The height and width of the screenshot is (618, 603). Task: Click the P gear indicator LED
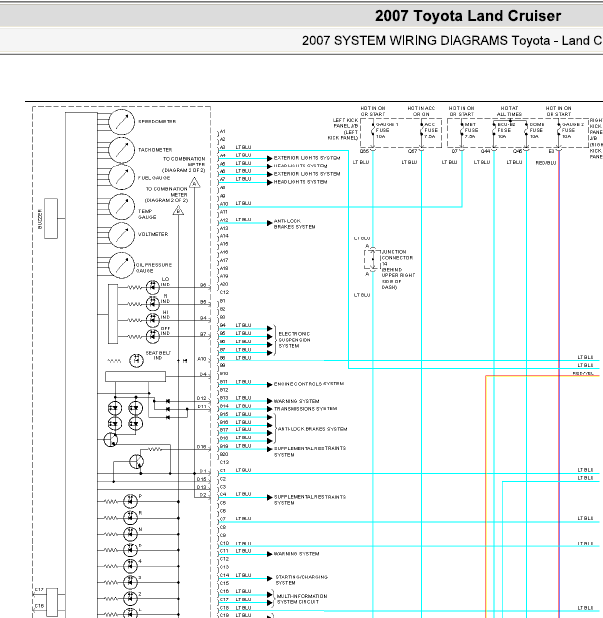tap(130, 501)
